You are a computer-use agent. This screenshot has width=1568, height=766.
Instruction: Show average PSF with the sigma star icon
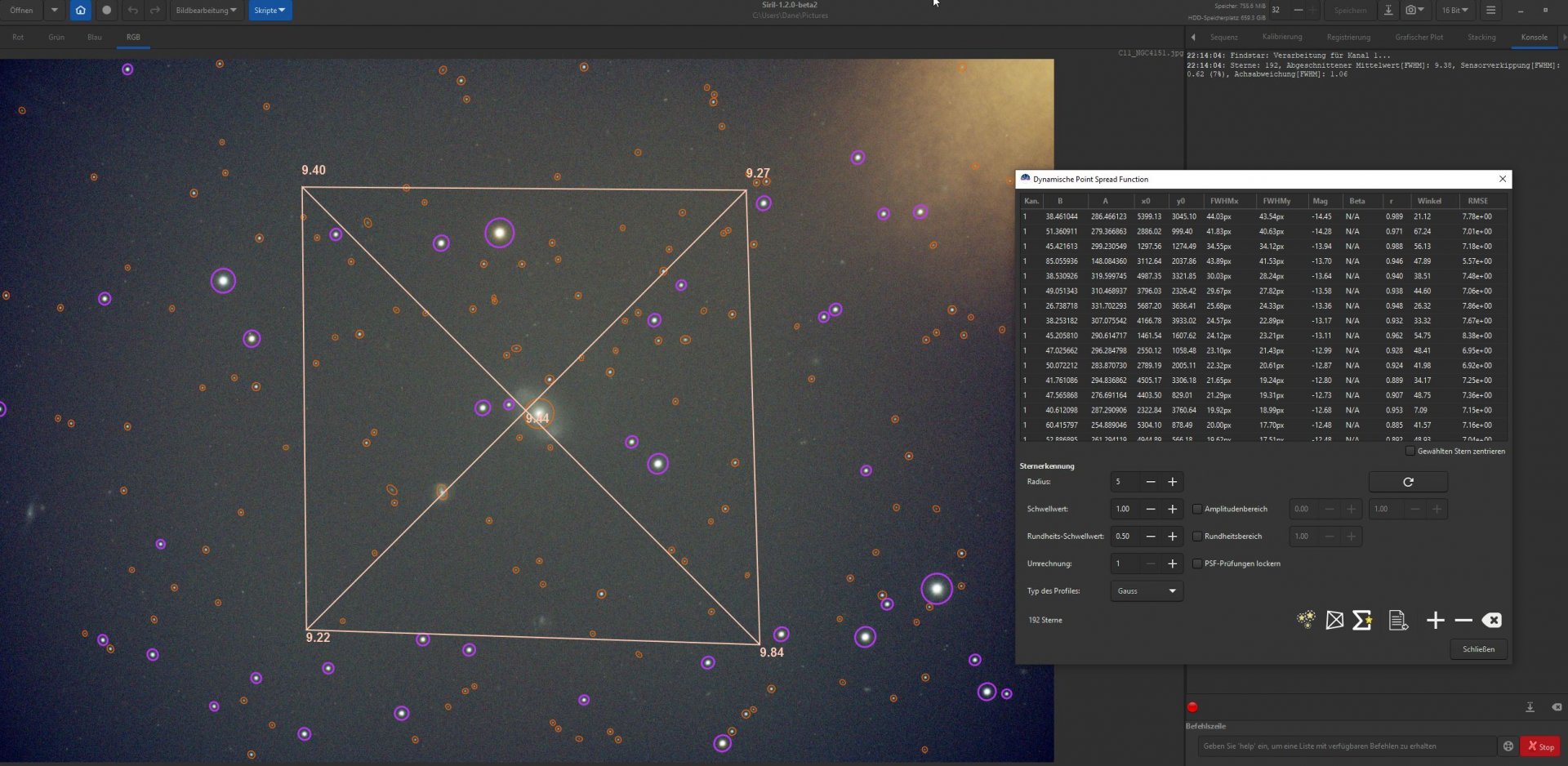coord(1362,621)
